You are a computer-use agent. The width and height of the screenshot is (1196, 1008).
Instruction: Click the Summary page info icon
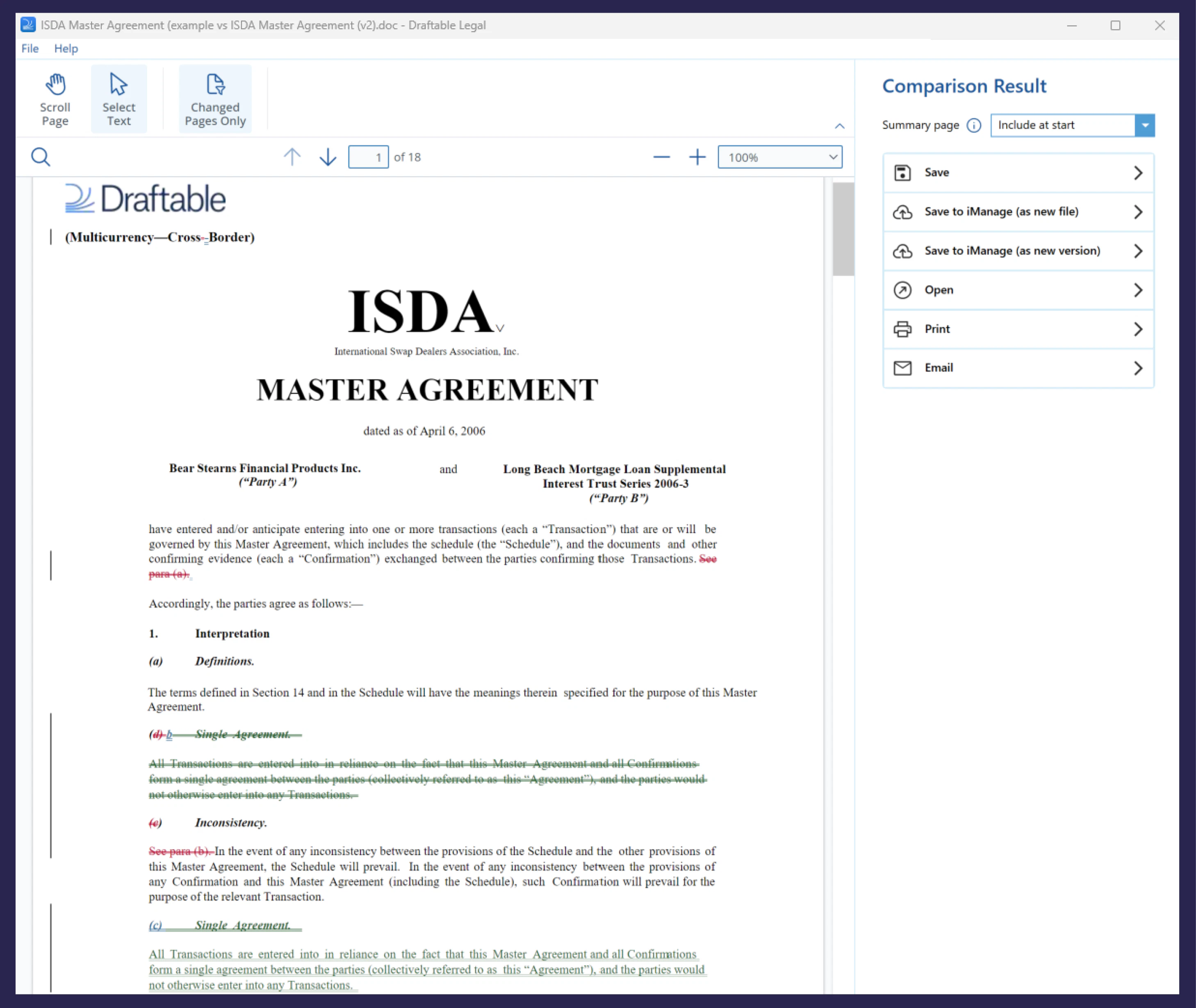point(974,125)
